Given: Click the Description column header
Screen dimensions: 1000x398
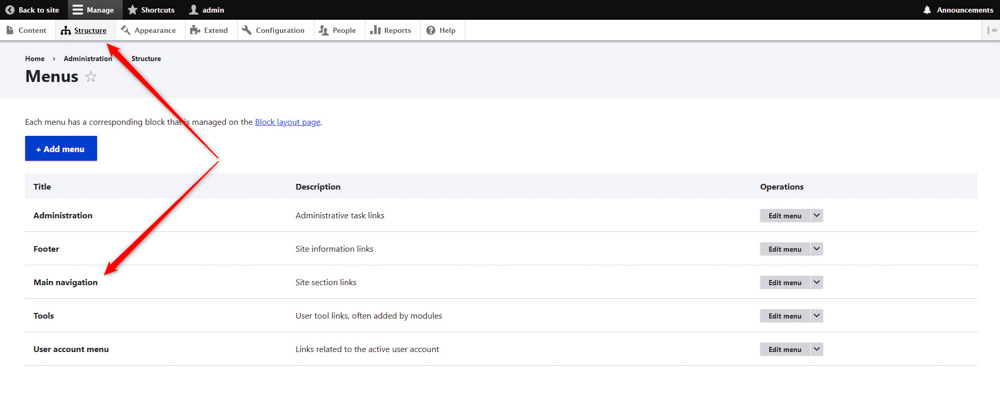Looking at the screenshot, I should 318,187.
